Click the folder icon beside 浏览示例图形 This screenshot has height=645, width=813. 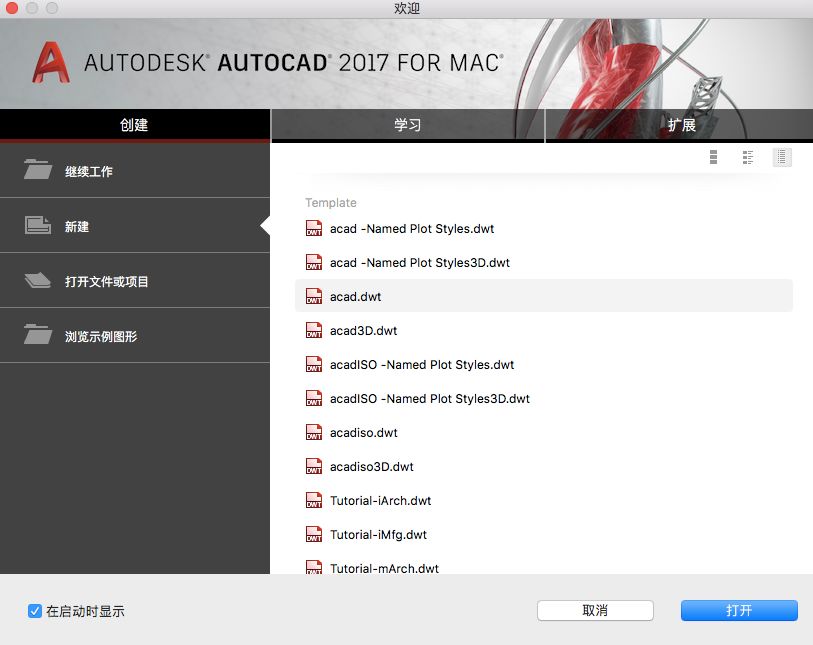point(38,336)
